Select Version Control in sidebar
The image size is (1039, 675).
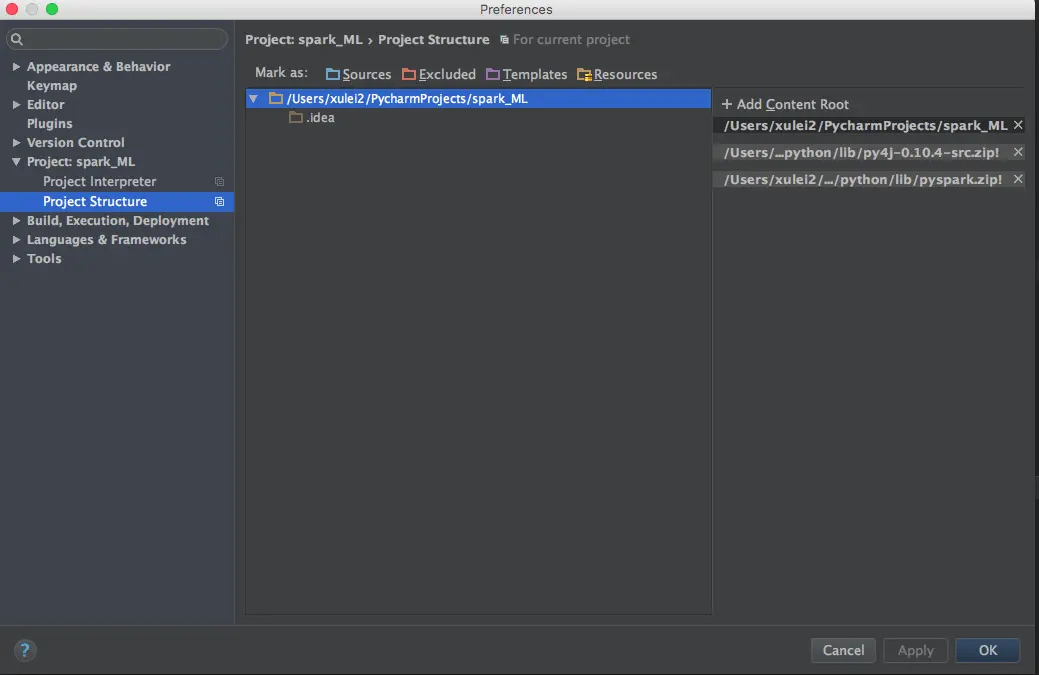76,142
